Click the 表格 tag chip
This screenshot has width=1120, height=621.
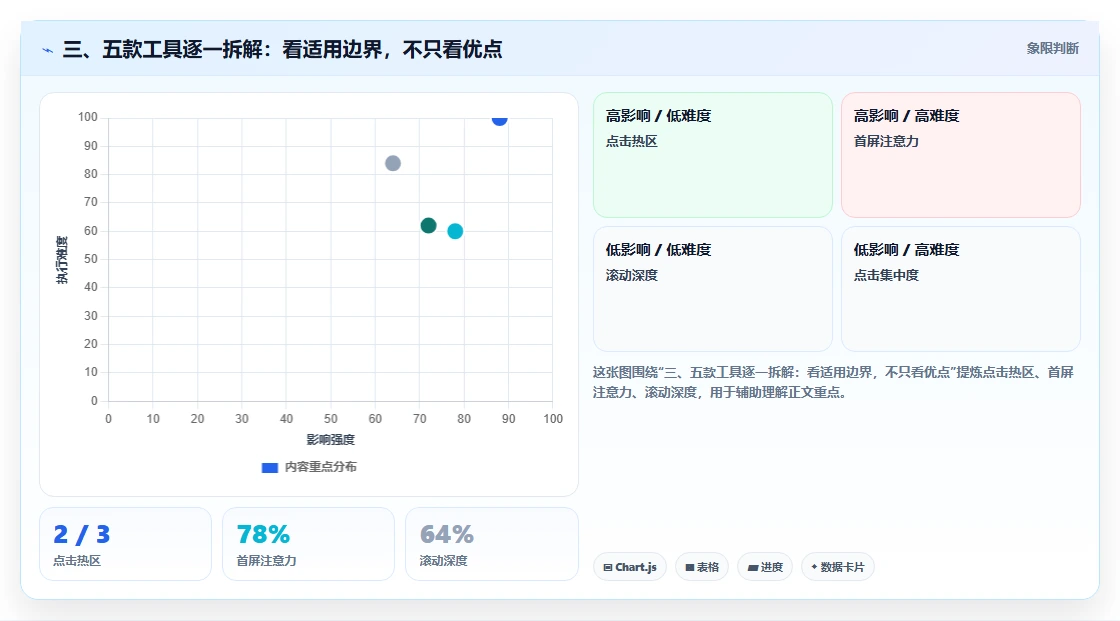pyautogui.click(x=702, y=567)
